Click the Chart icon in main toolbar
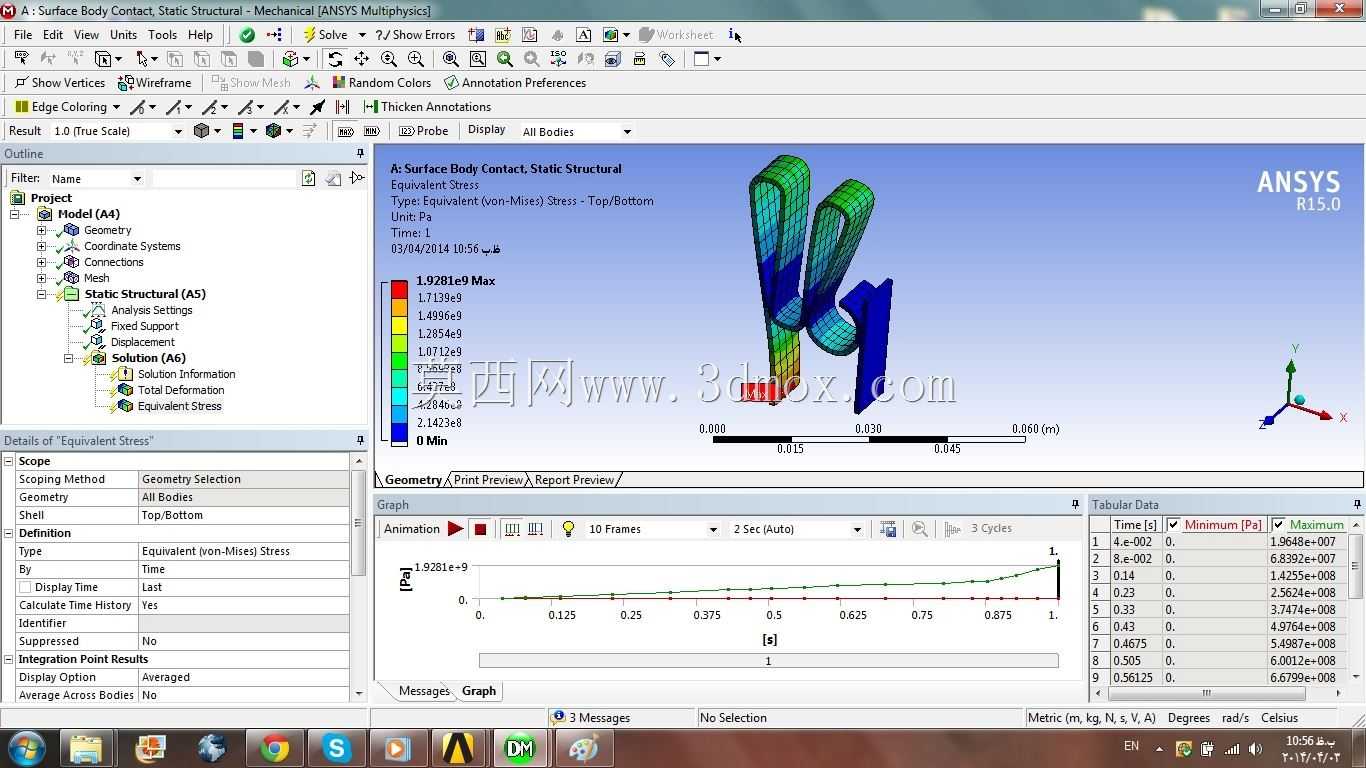 (x=529, y=35)
